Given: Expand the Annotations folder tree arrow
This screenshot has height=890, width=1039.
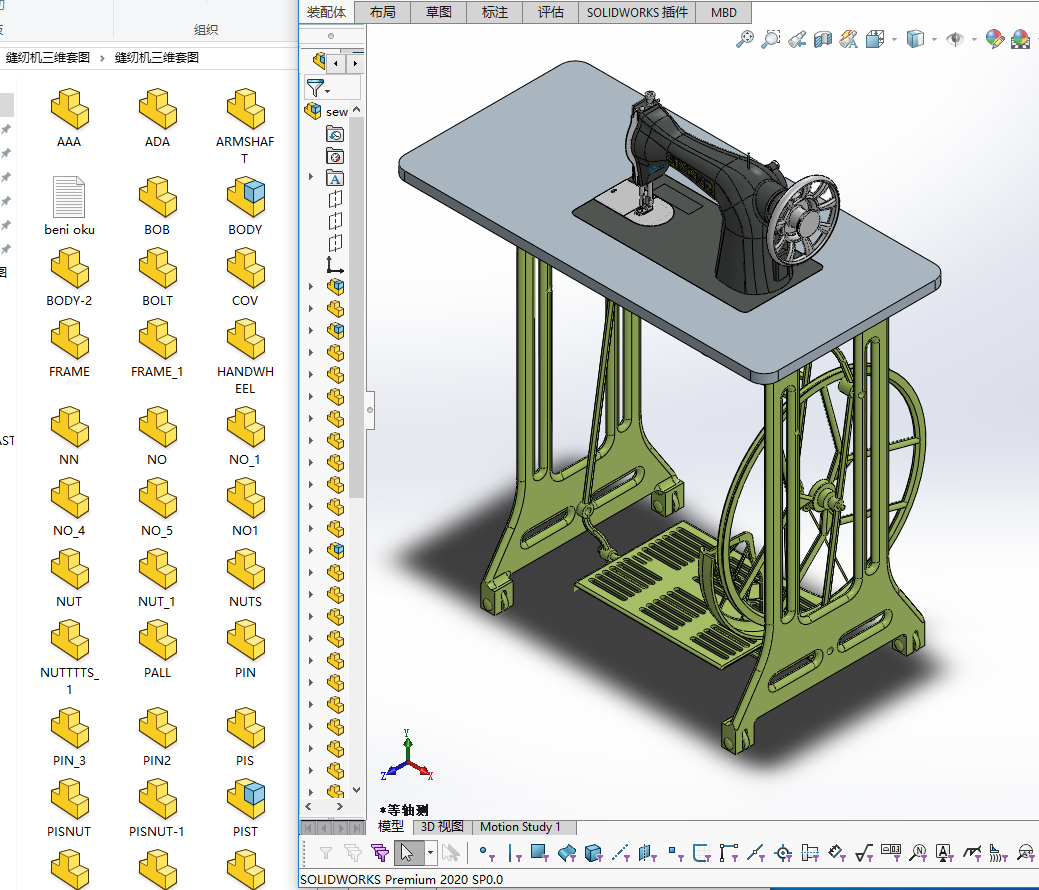Looking at the screenshot, I should tap(311, 178).
